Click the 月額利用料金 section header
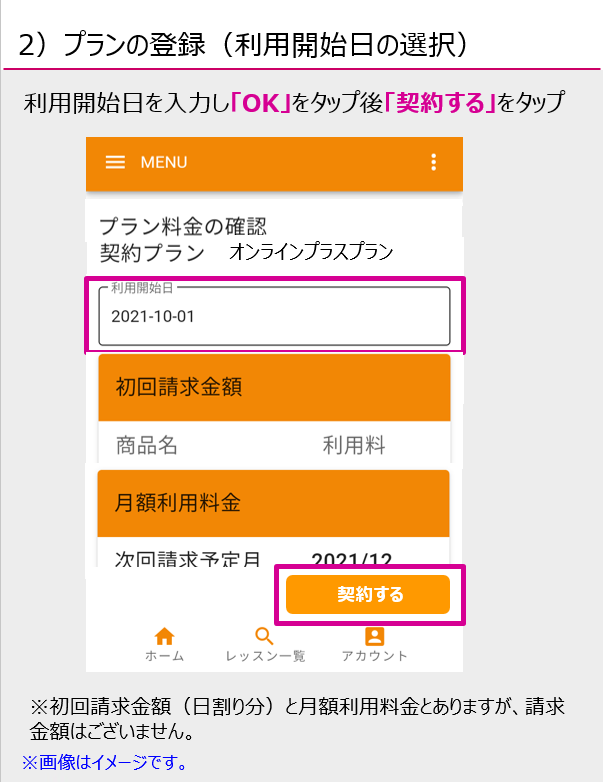The height and width of the screenshot is (782, 603). pyautogui.click(x=273, y=503)
